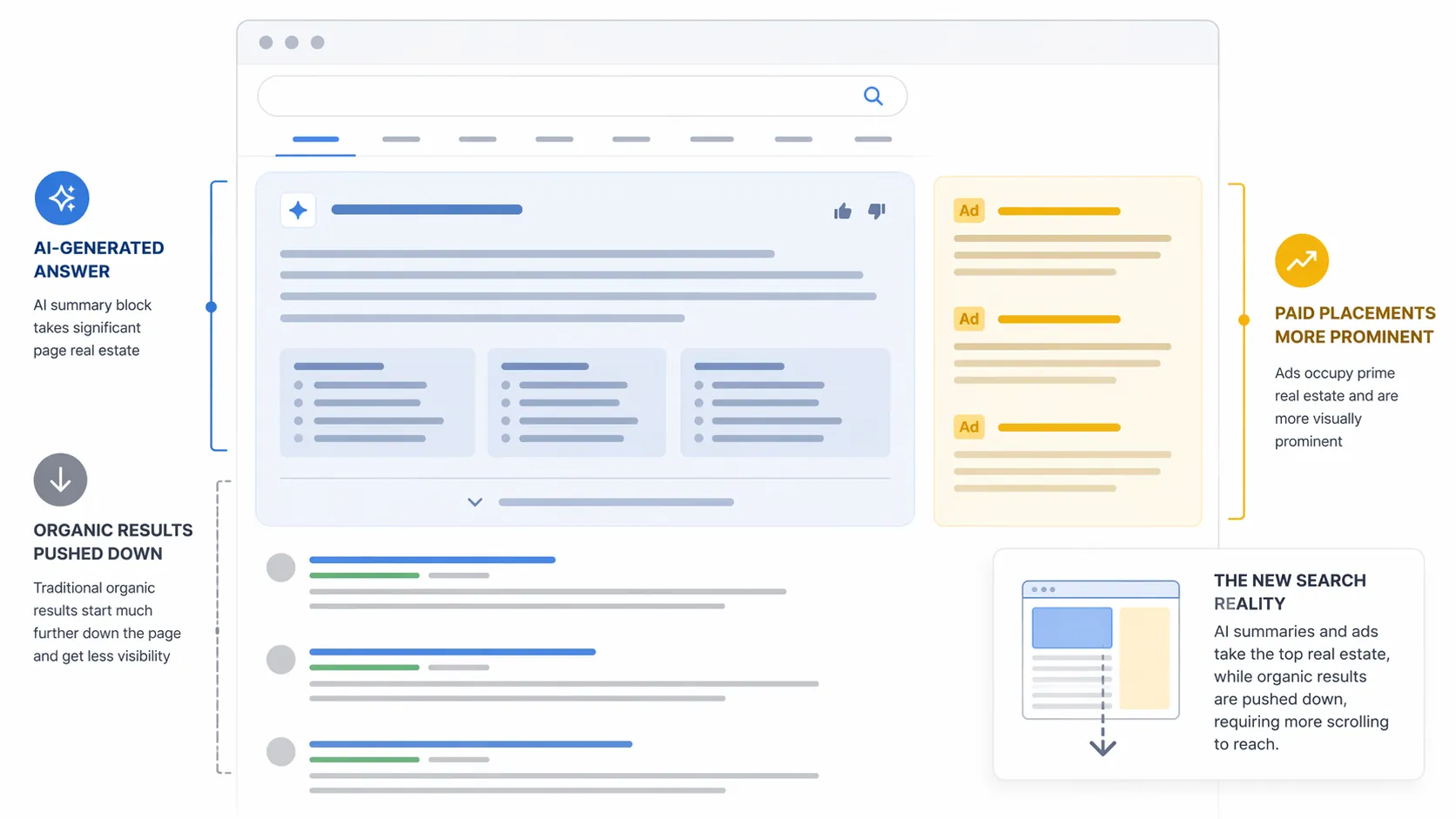This screenshot has height=819, width=1456.
Task: Open the second organic result blue title link
Action: tap(452, 652)
